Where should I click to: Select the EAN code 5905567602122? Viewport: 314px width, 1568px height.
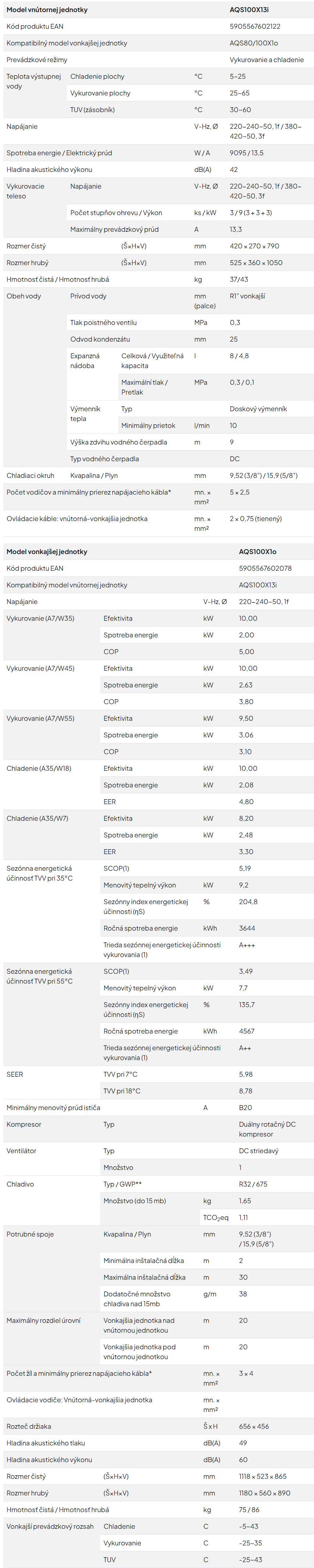[255, 26]
